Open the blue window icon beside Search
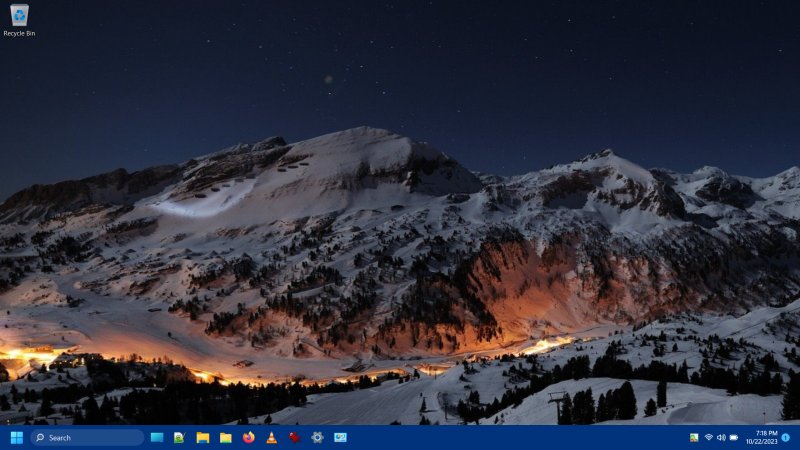The width and height of the screenshot is (800, 450). 157,437
